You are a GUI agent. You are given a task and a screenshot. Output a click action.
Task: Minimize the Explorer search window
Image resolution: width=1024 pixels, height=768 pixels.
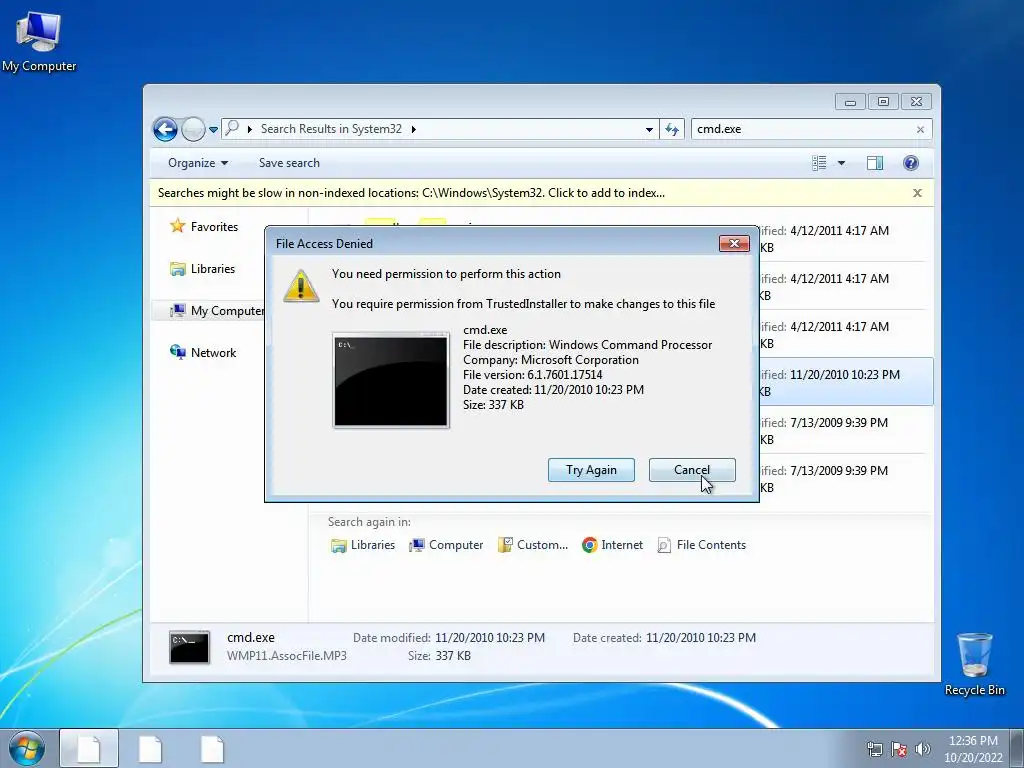[x=850, y=102]
